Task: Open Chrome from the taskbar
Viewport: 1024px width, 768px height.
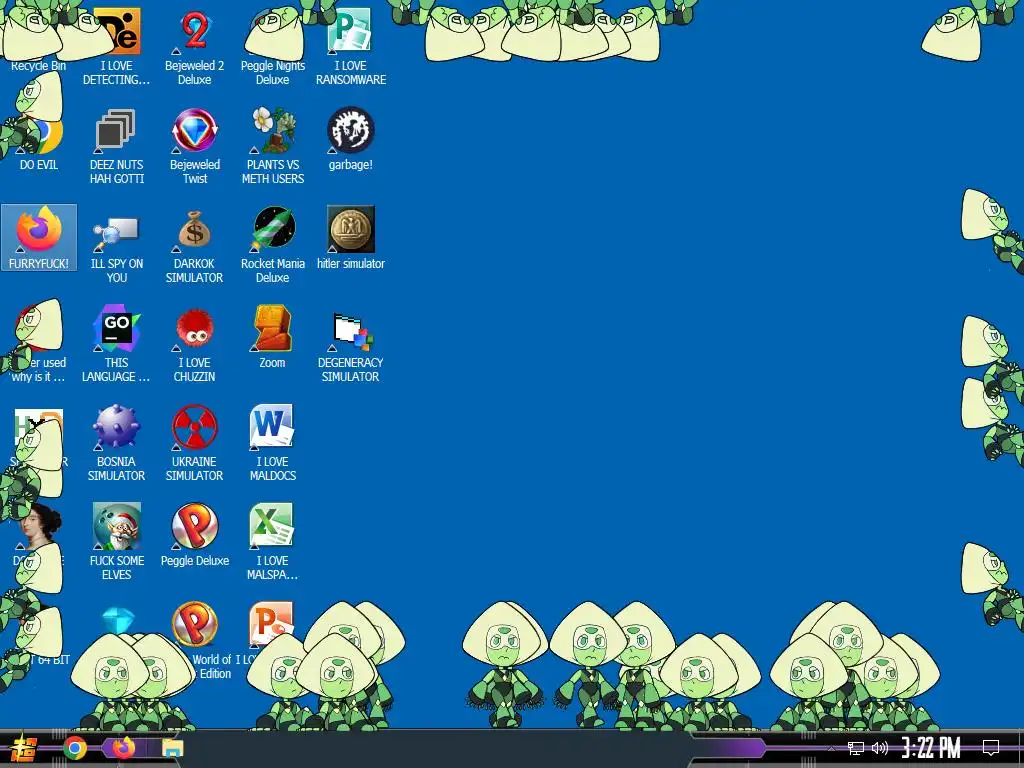Action: pyautogui.click(x=75, y=748)
